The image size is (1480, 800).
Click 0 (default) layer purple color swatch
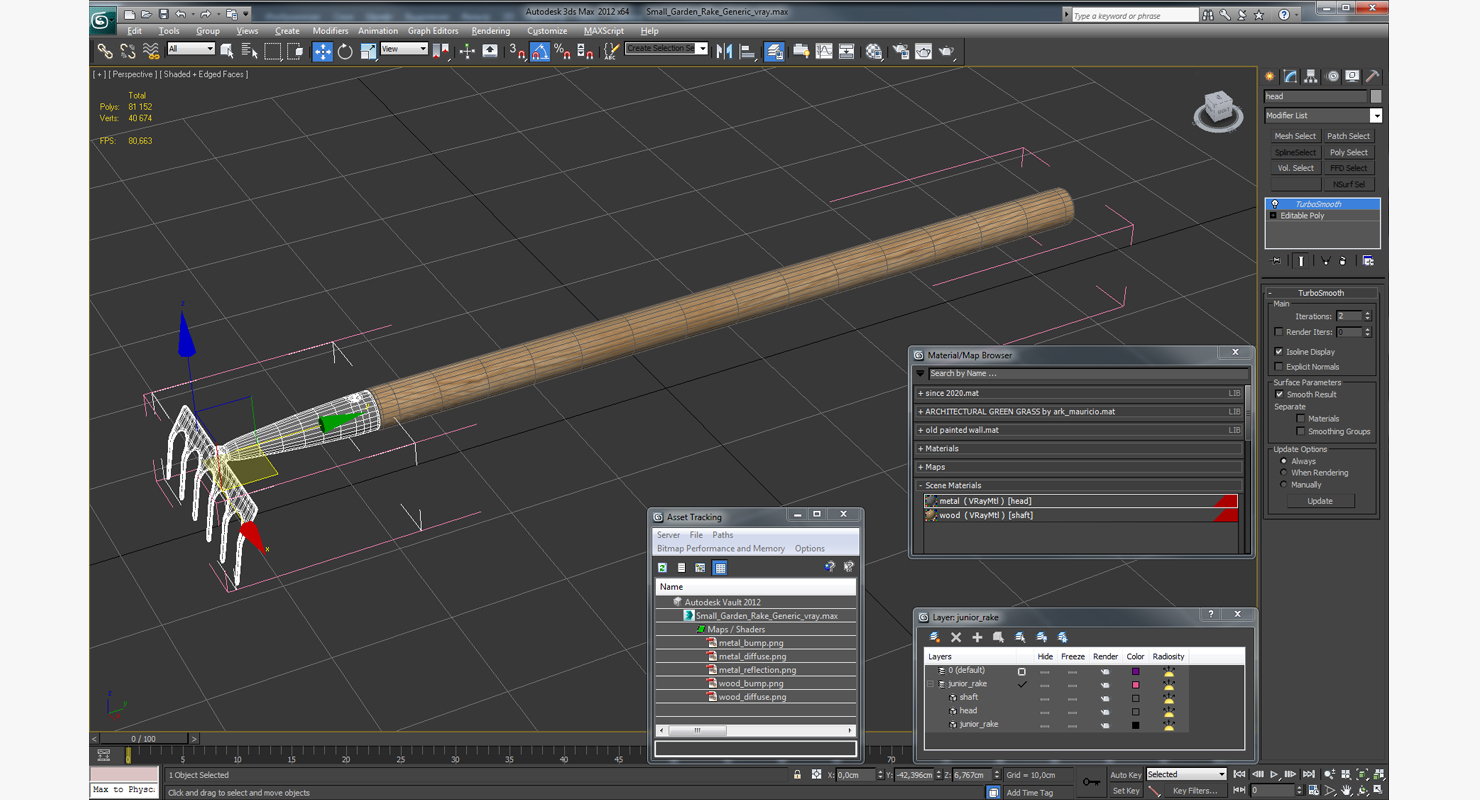click(x=1135, y=671)
